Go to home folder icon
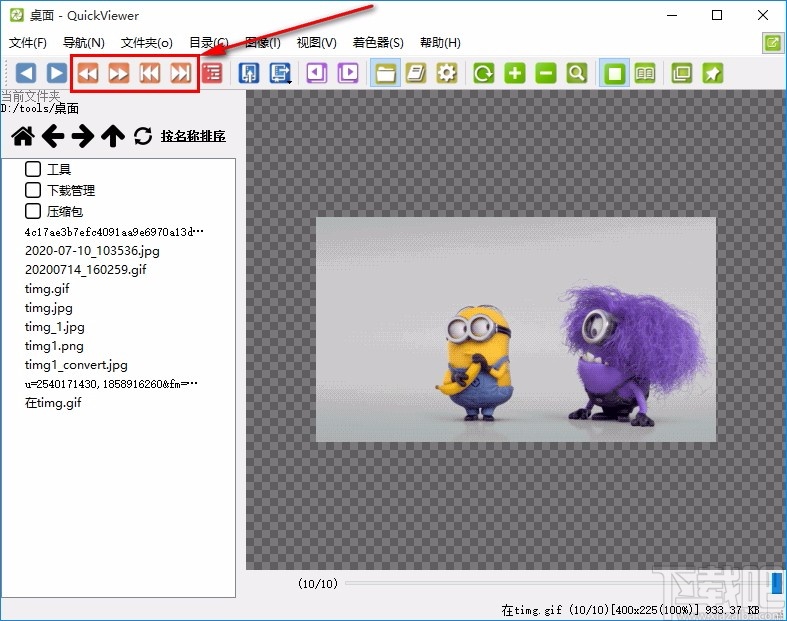This screenshot has height=621, width=787. 23,136
